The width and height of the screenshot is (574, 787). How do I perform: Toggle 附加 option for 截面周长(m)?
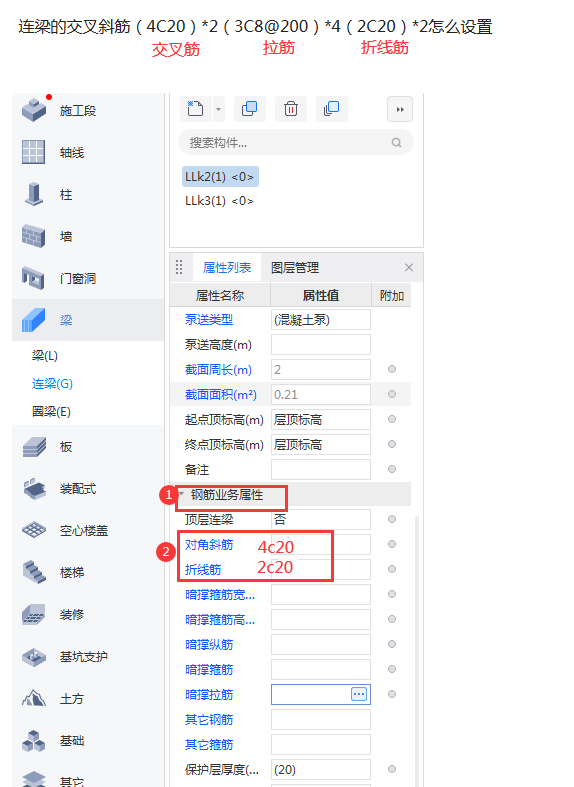[x=392, y=369]
